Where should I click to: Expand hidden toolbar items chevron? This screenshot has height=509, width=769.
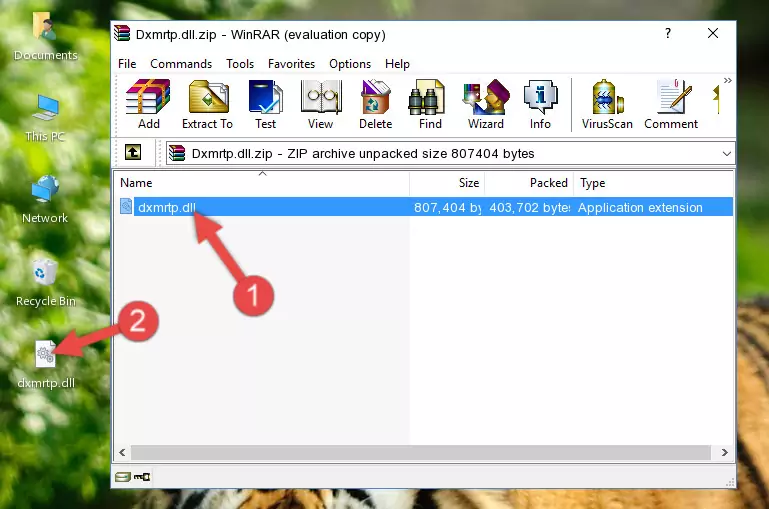pyautogui.click(x=728, y=80)
